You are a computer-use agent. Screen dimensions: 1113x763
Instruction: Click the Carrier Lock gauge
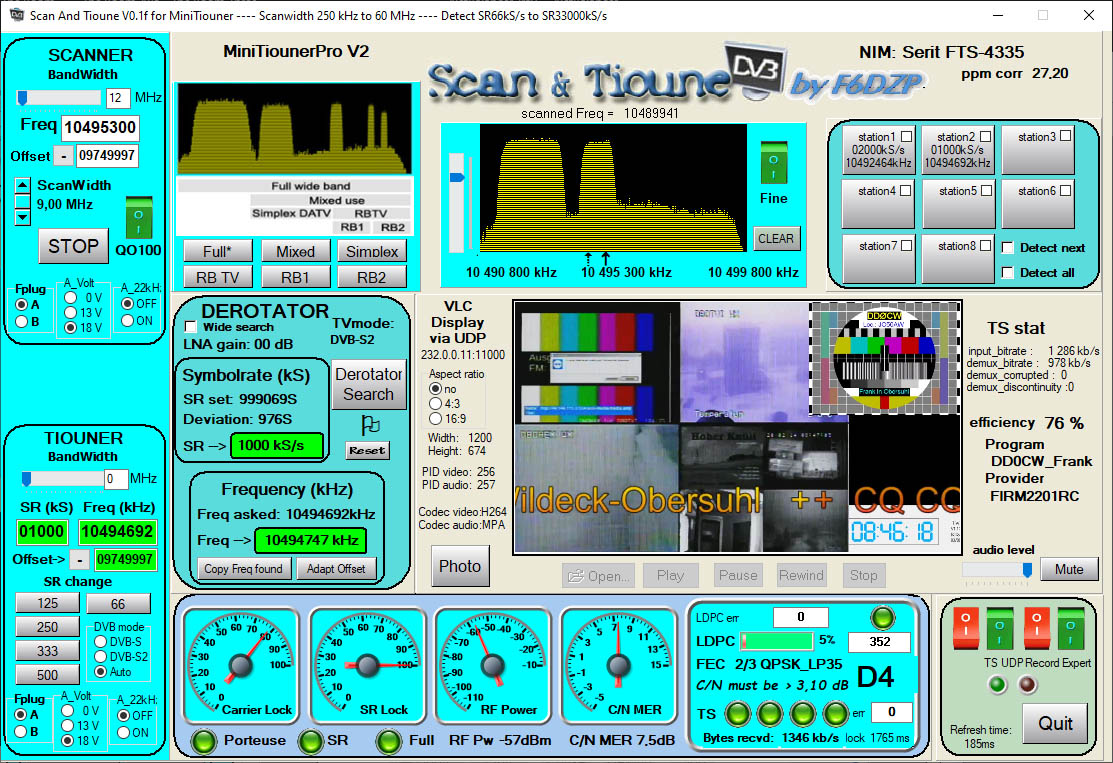[x=240, y=665]
